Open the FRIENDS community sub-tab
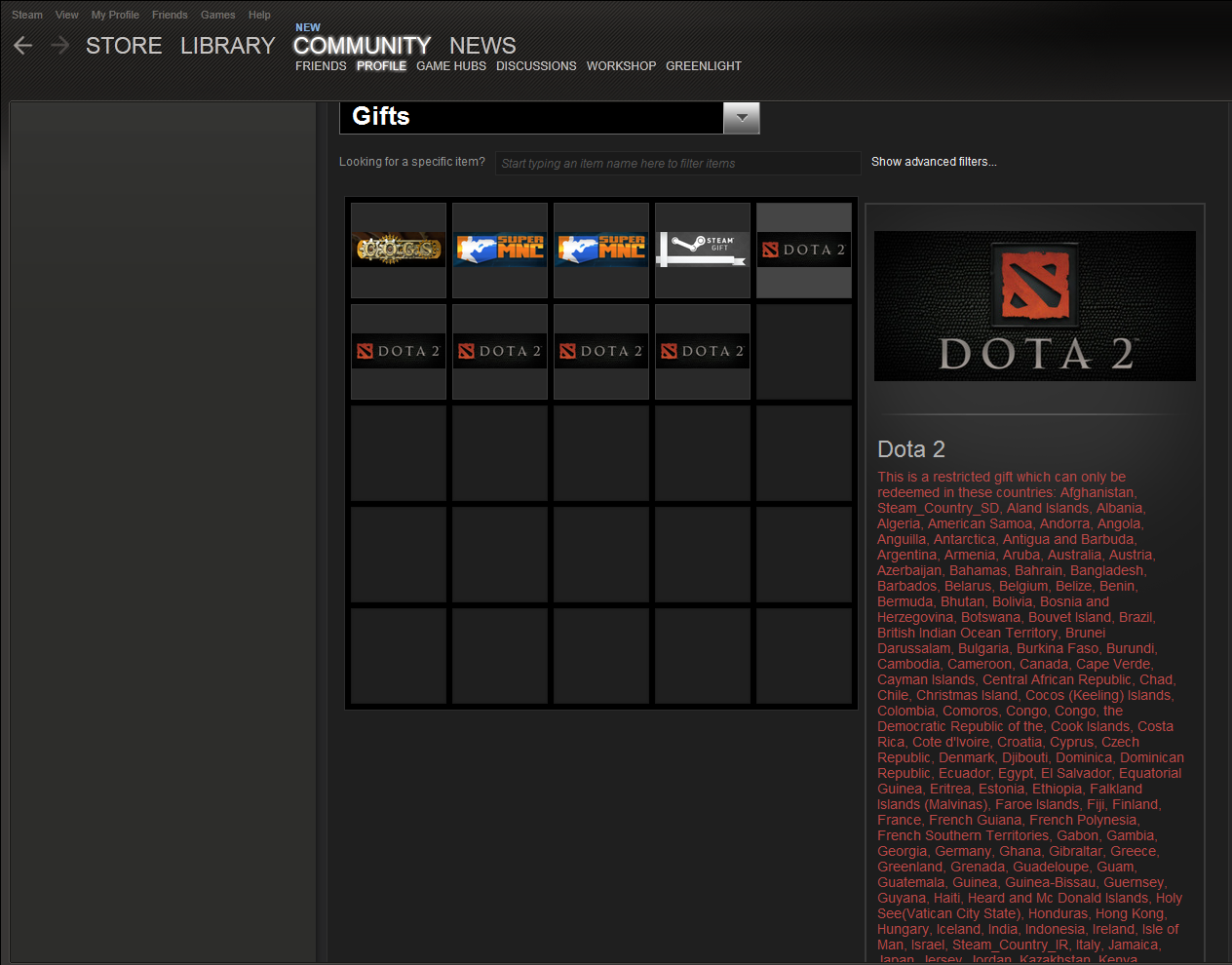Viewport: 1232px width, 965px height. coord(321,66)
